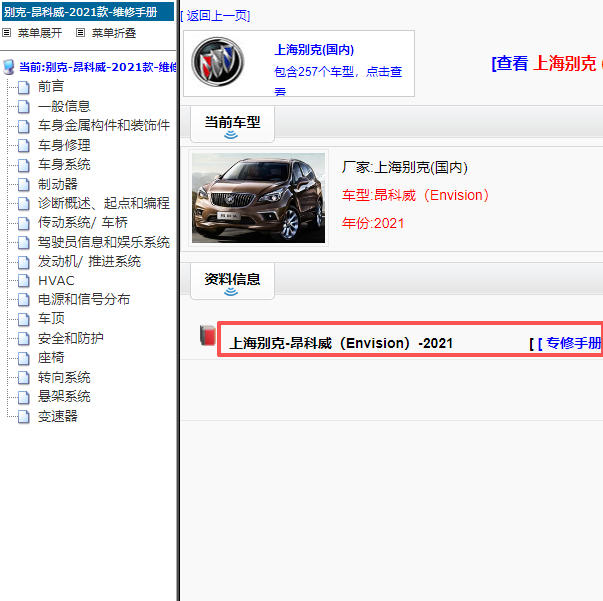This screenshot has width=603, height=601.
Task: Click the 厂家:上海别克(国内) text
Action: [x=405, y=167]
